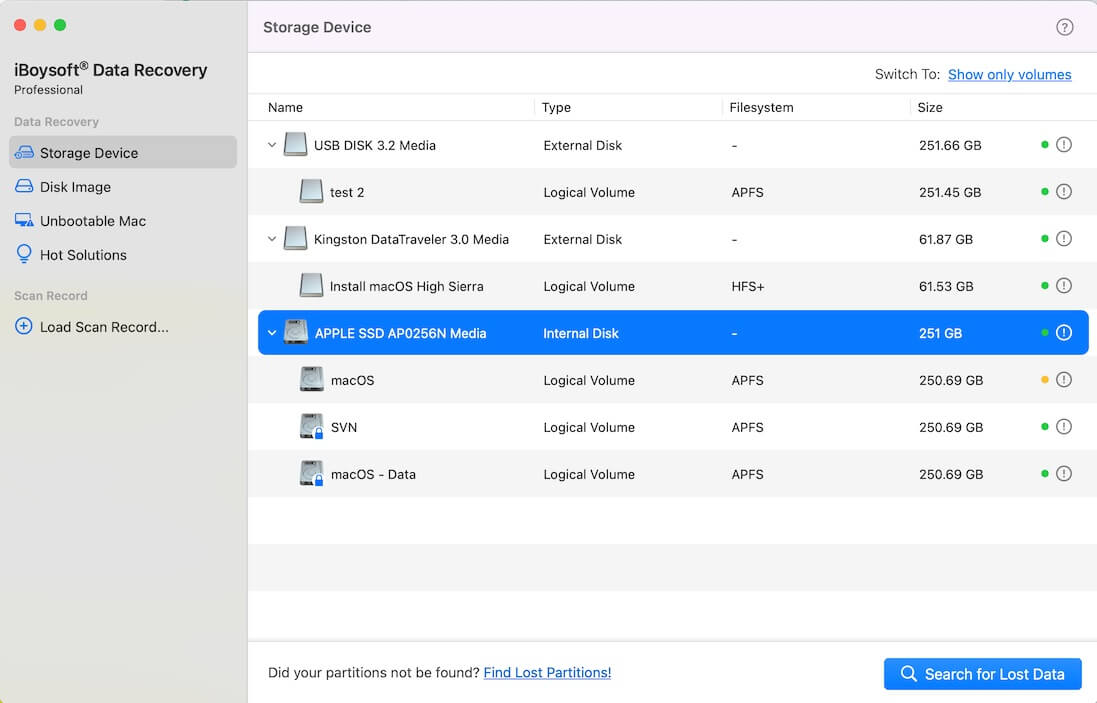Select the test 2 volume name
The width and height of the screenshot is (1097, 703).
tap(347, 192)
